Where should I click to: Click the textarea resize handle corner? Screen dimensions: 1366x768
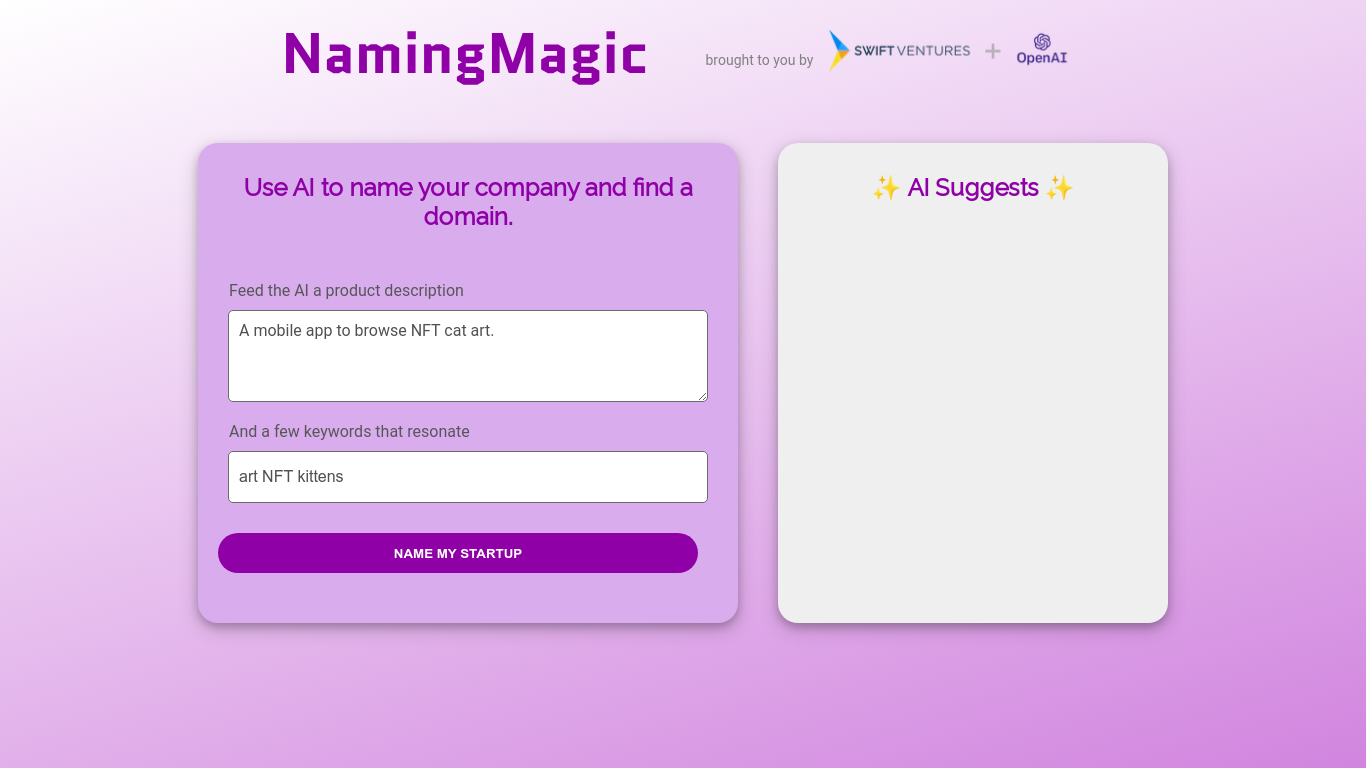[x=703, y=396]
